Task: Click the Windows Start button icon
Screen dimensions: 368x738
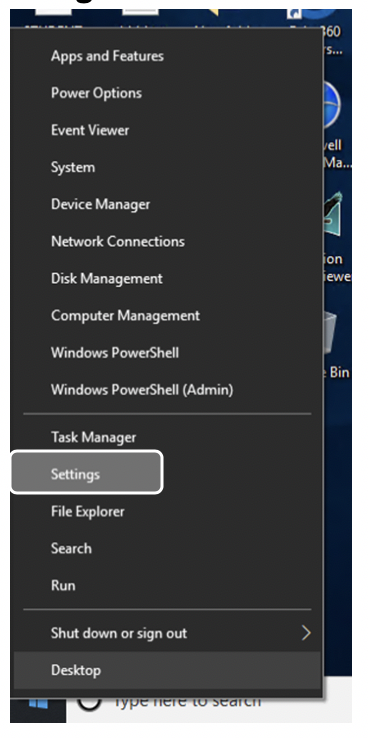Action: point(38,705)
